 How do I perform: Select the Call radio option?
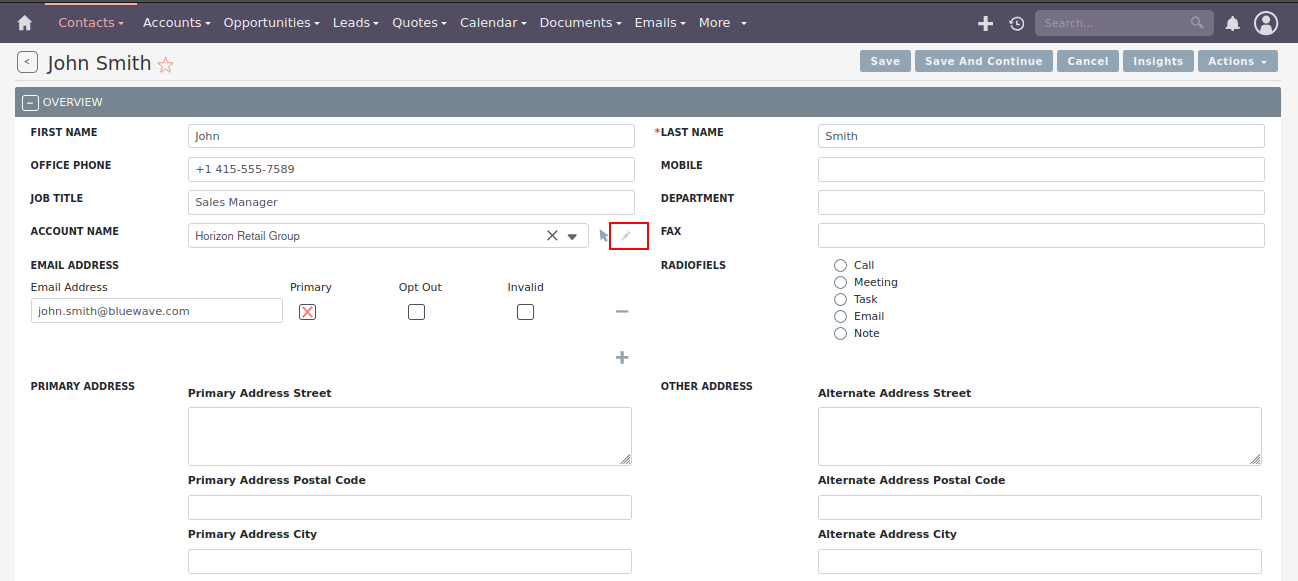[840, 265]
